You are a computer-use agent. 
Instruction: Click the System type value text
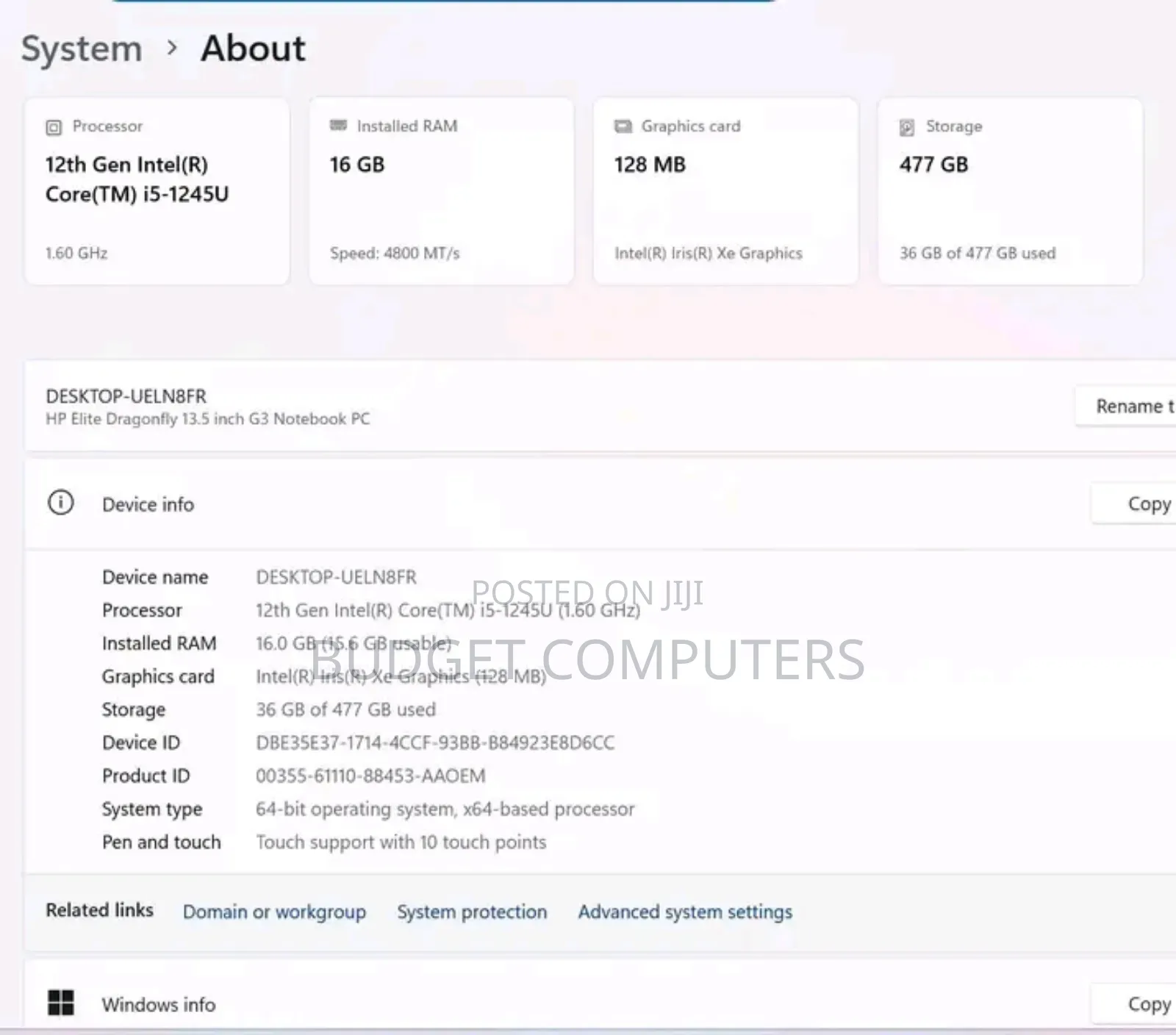(x=445, y=809)
